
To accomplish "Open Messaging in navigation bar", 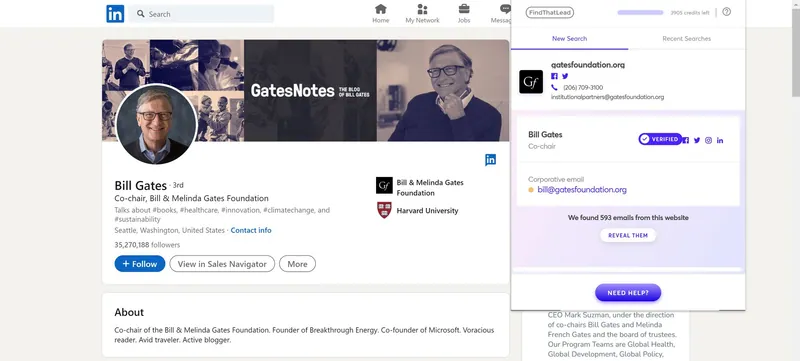I will (x=501, y=14).
